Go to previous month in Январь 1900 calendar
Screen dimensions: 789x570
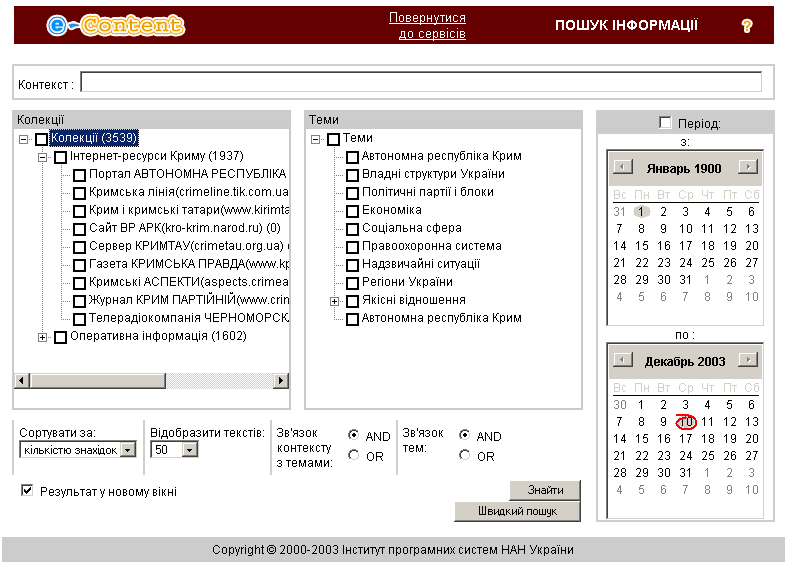[622, 167]
